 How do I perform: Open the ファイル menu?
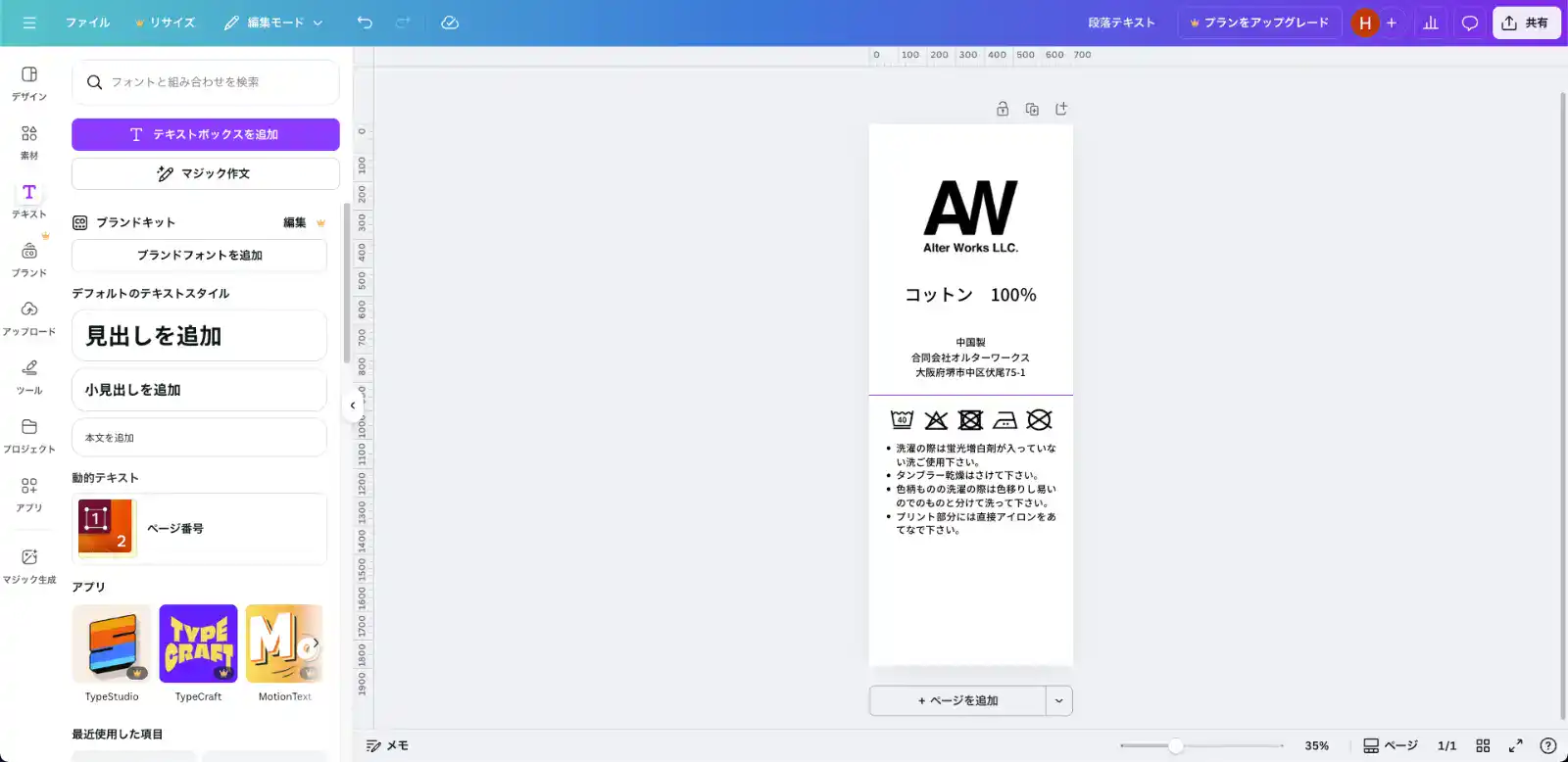click(87, 23)
